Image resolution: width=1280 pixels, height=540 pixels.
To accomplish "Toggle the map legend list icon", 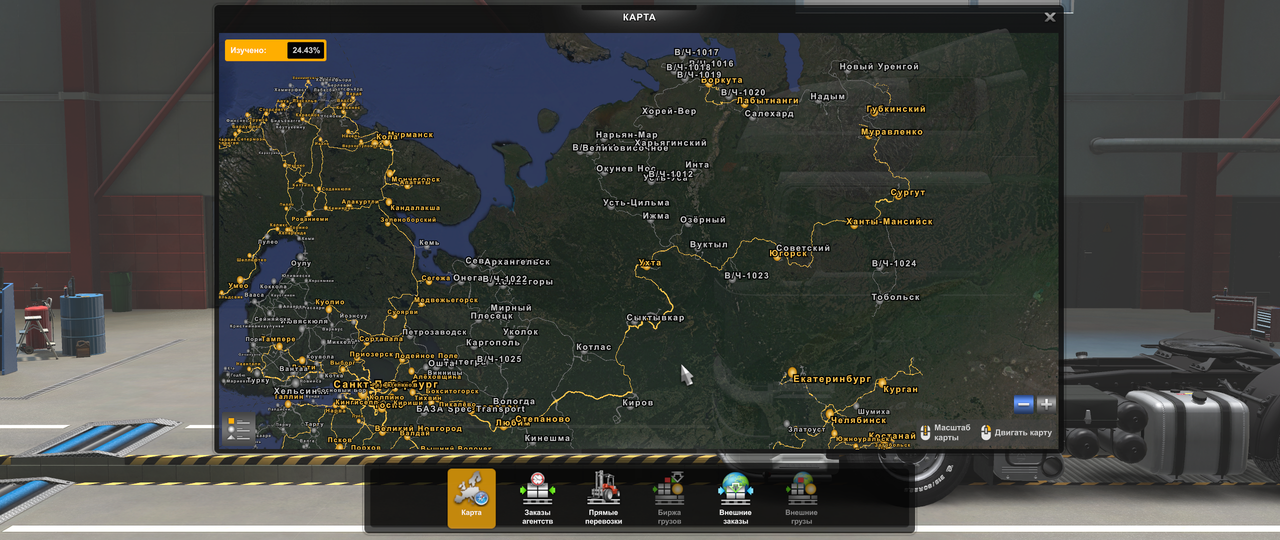I will coord(239,429).
